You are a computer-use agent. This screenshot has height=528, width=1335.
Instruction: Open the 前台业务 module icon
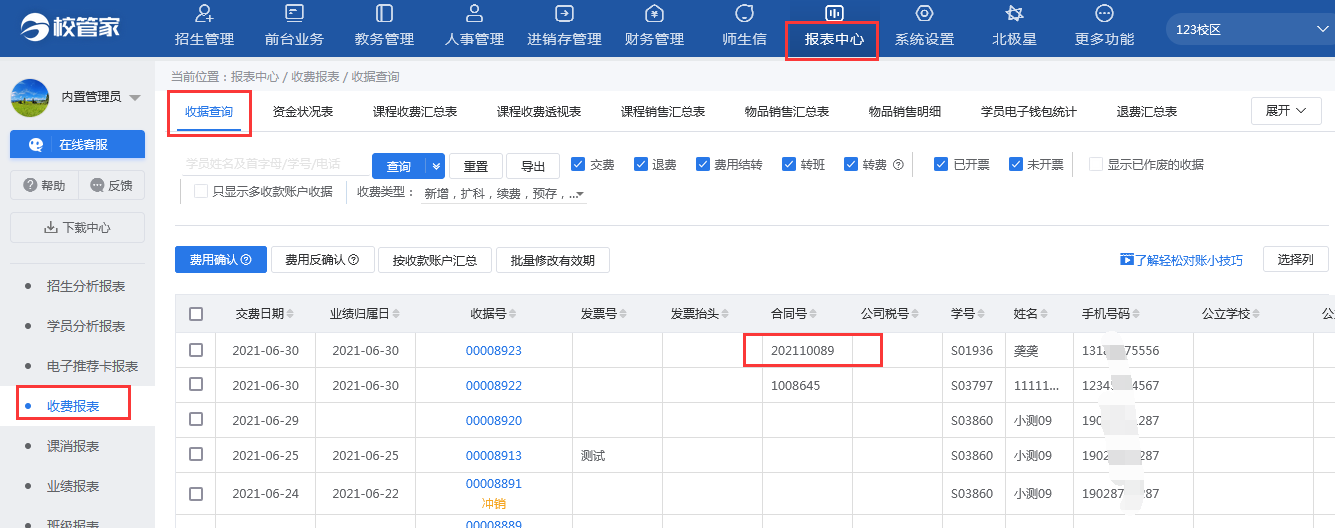pos(294,14)
